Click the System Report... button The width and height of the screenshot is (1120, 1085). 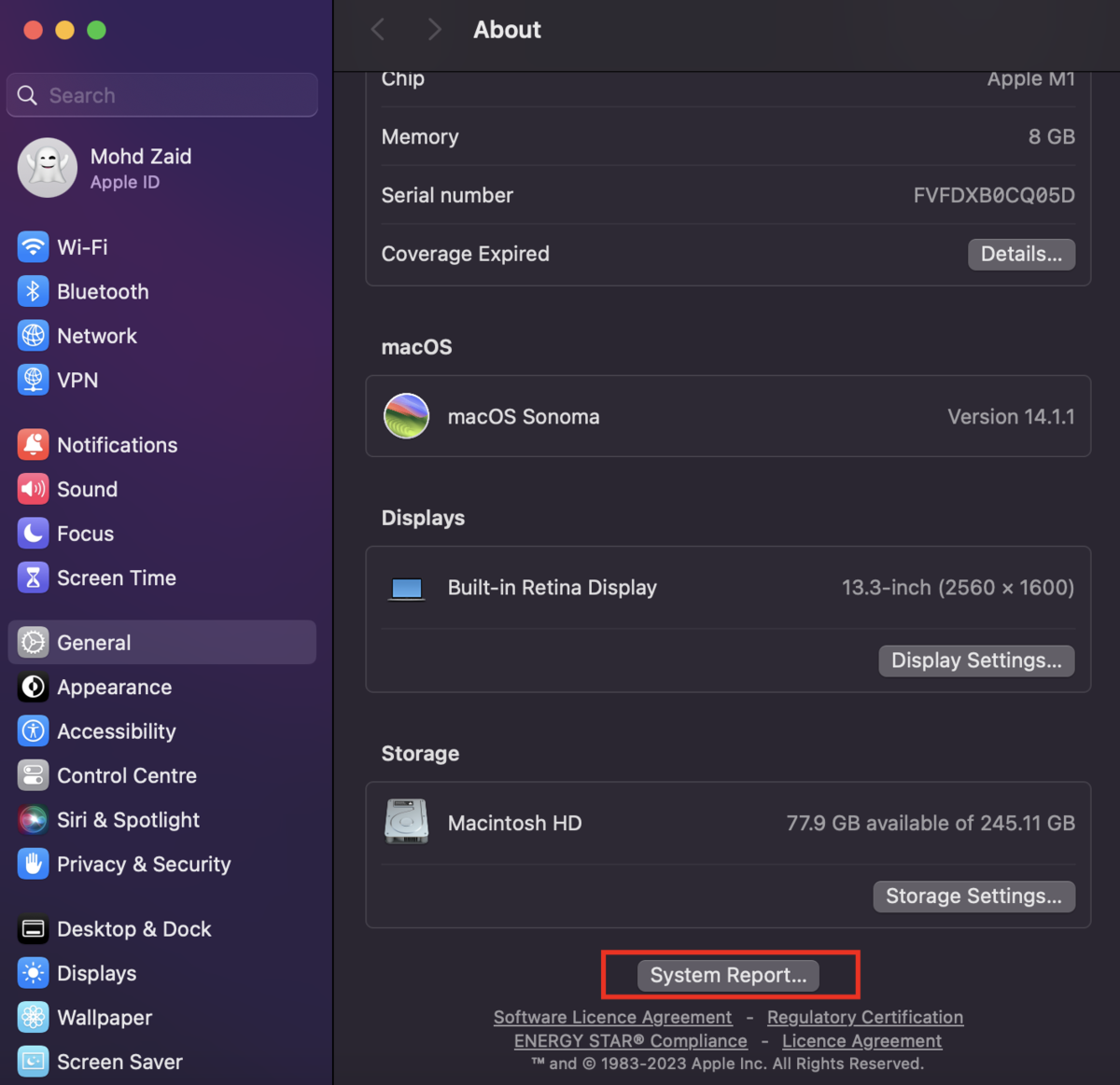[728, 975]
